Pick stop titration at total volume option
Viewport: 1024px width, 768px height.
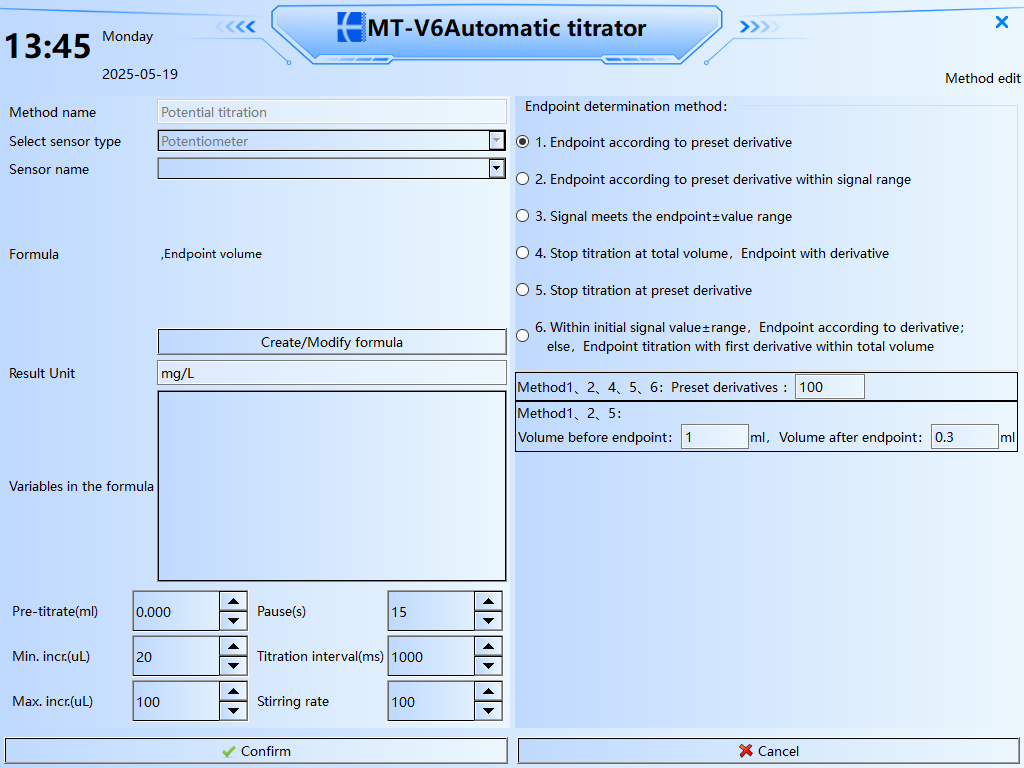(522, 253)
